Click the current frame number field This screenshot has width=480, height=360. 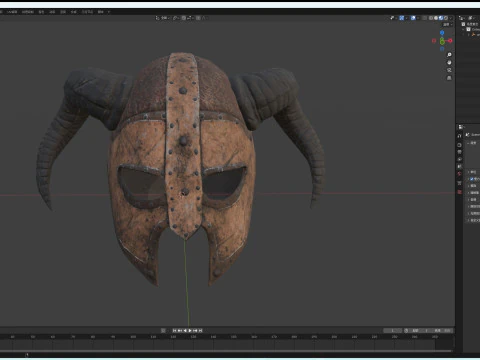pos(393,331)
